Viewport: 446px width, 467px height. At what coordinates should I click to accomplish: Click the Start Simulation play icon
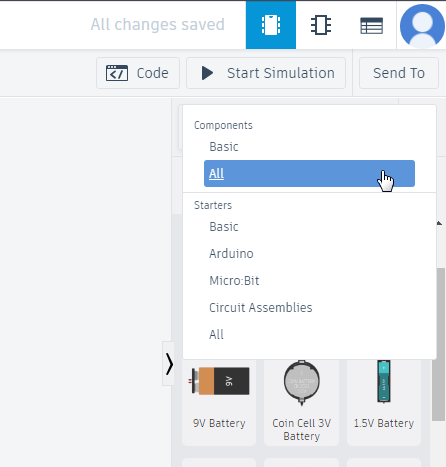tap(207, 73)
